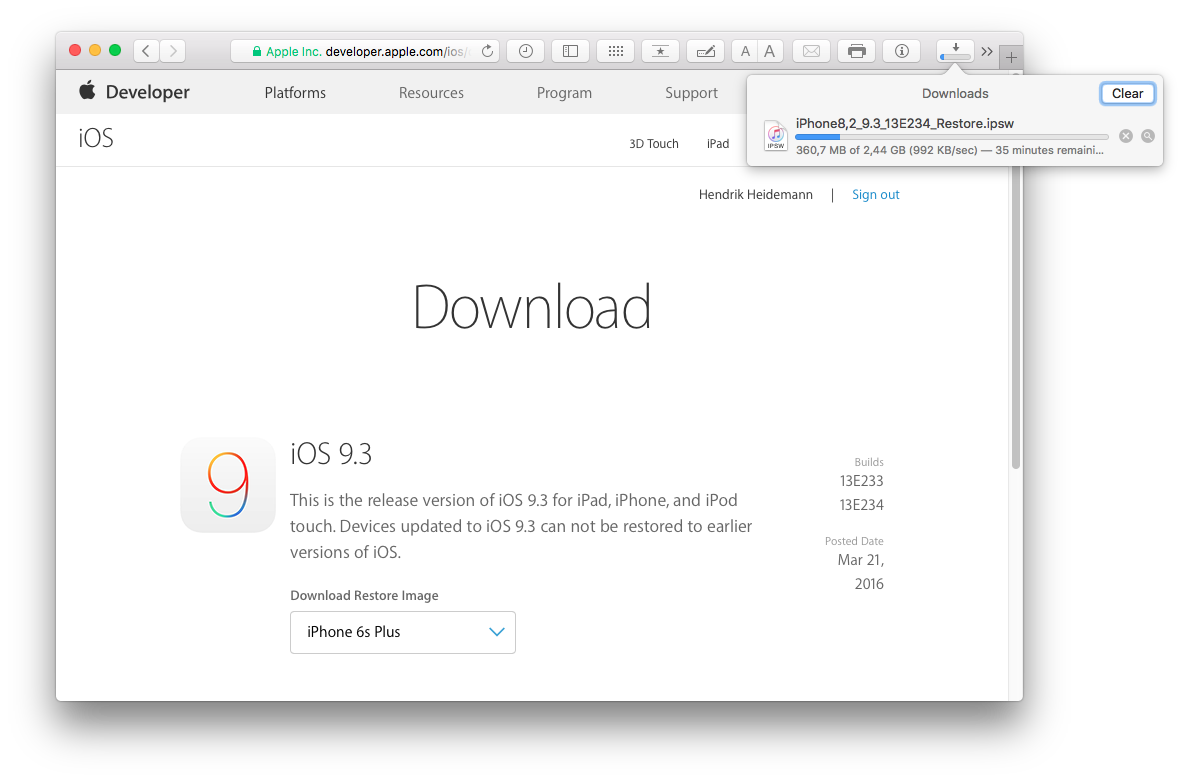
Task: Click the Downloads popover title
Action: pyautogui.click(x=955, y=94)
